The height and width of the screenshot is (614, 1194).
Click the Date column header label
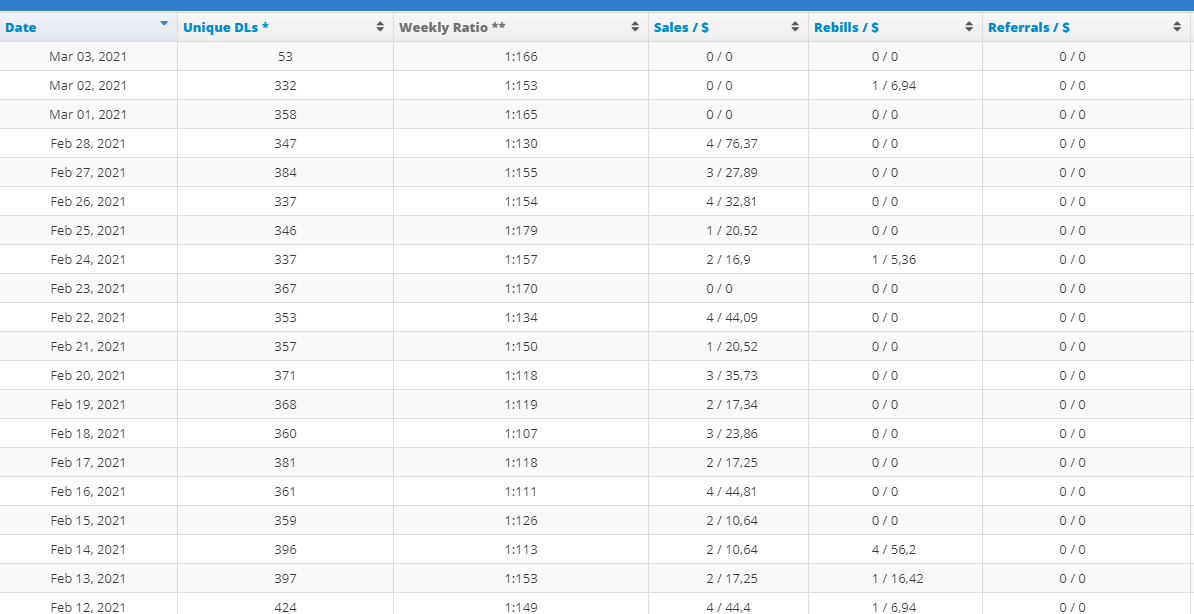21,27
